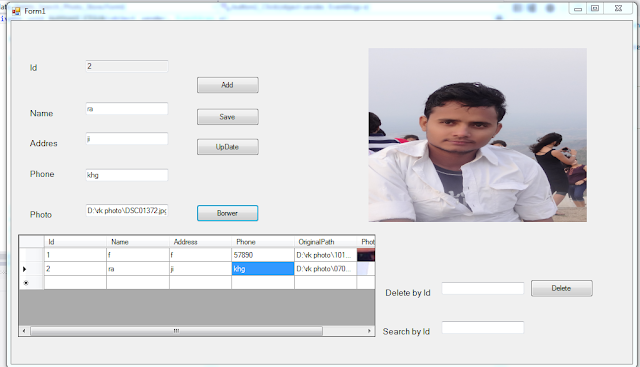Click the person photo preview
This screenshot has height=367, width=640.
(x=478, y=135)
